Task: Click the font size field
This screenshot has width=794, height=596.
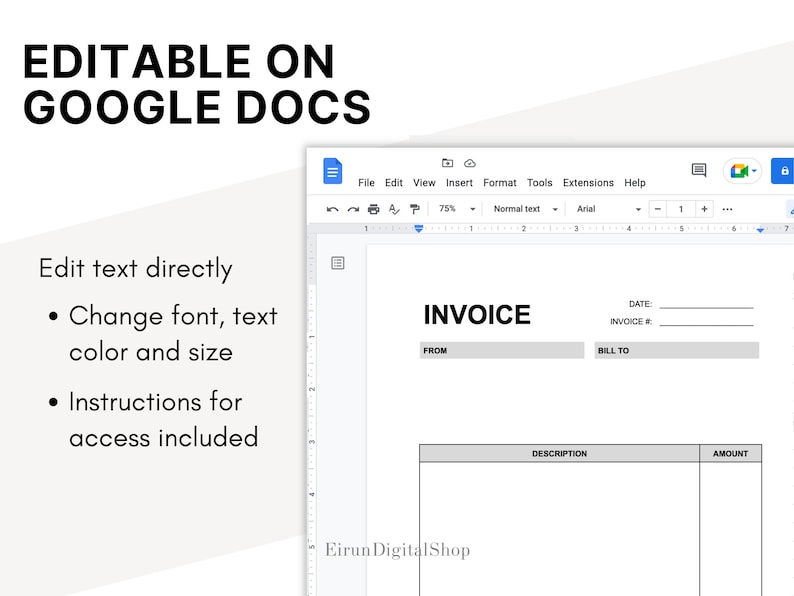Action: pyautogui.click(x=681, y=209)
